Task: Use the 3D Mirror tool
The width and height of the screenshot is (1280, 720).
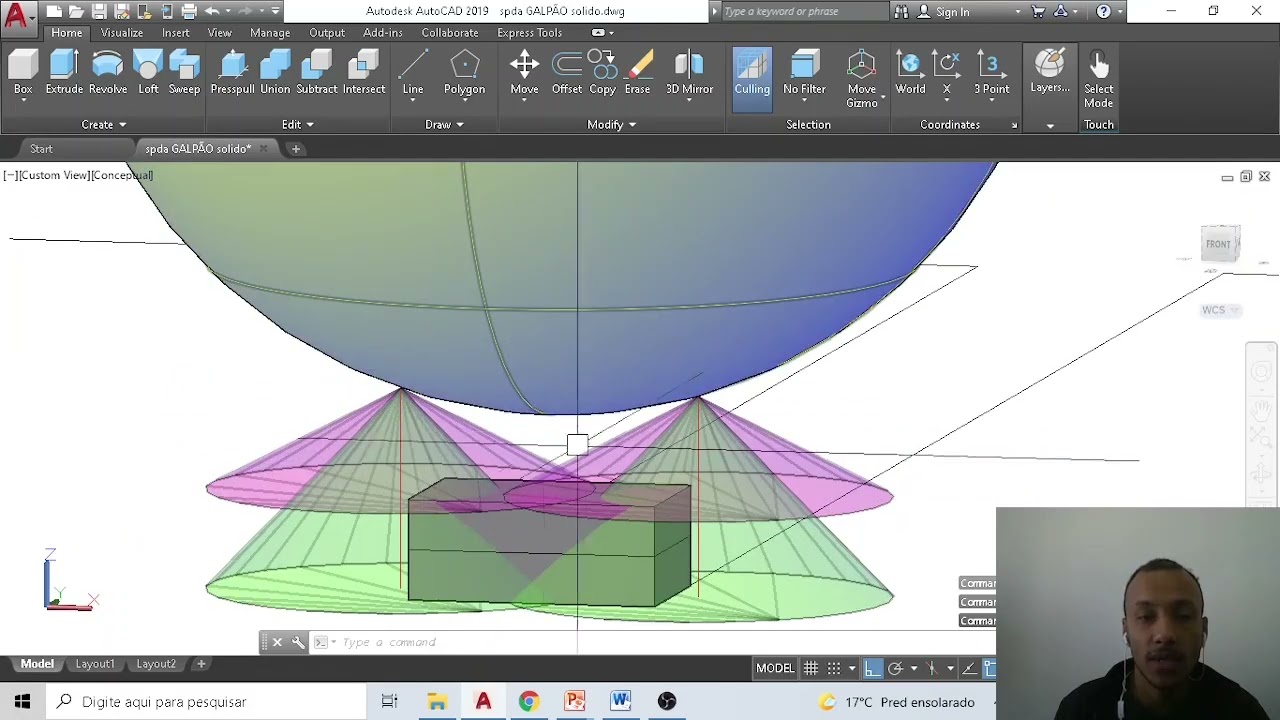Action: [690, 74]
